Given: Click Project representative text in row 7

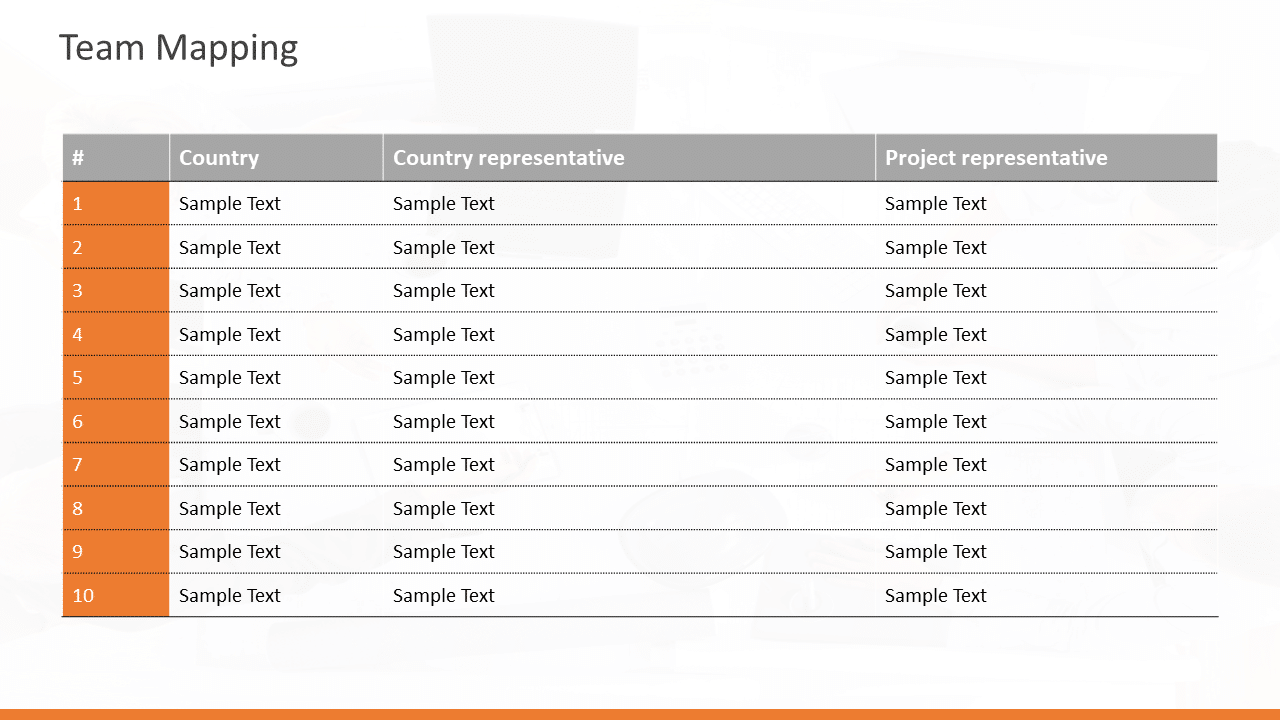Looking at the screenshot, I should click(936, 465).
